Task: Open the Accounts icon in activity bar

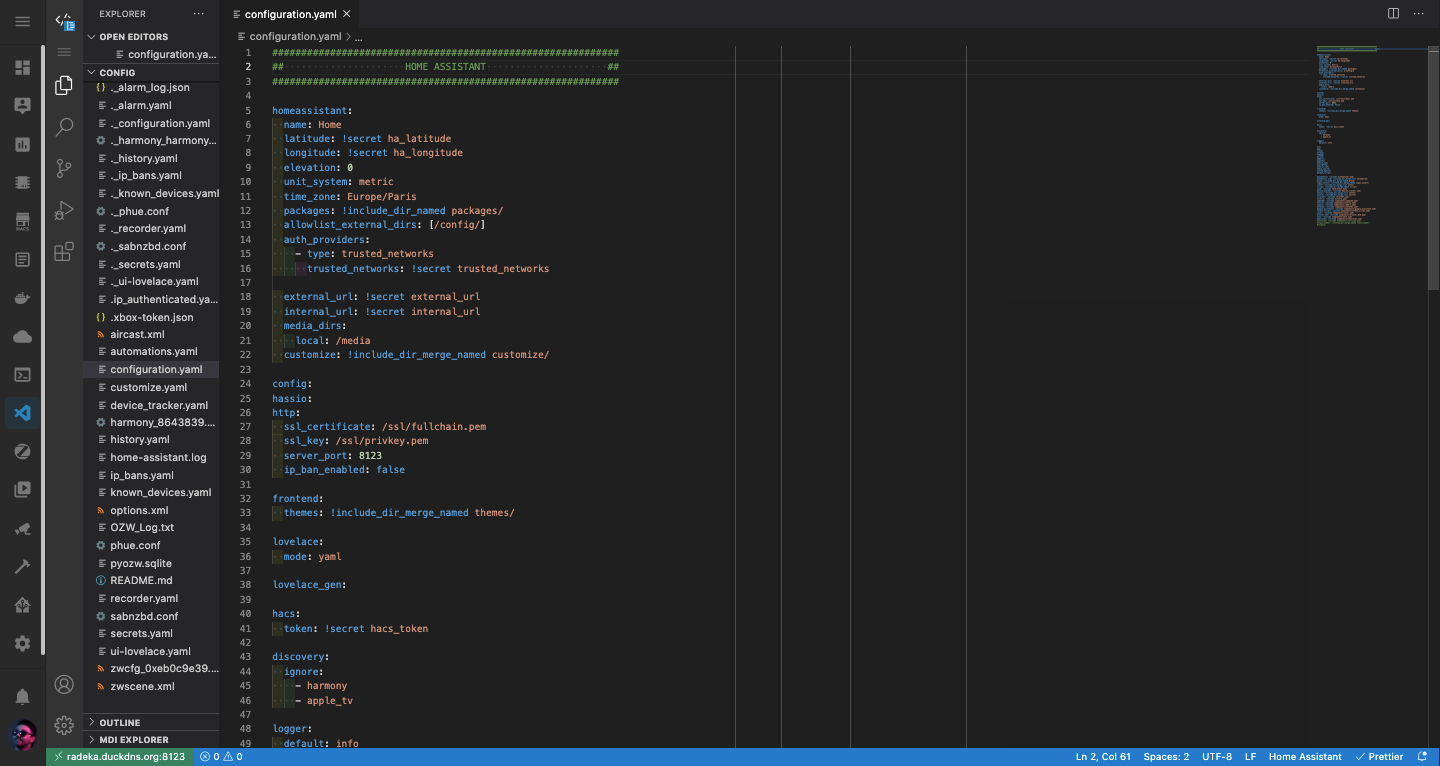Action: point(64,685)
